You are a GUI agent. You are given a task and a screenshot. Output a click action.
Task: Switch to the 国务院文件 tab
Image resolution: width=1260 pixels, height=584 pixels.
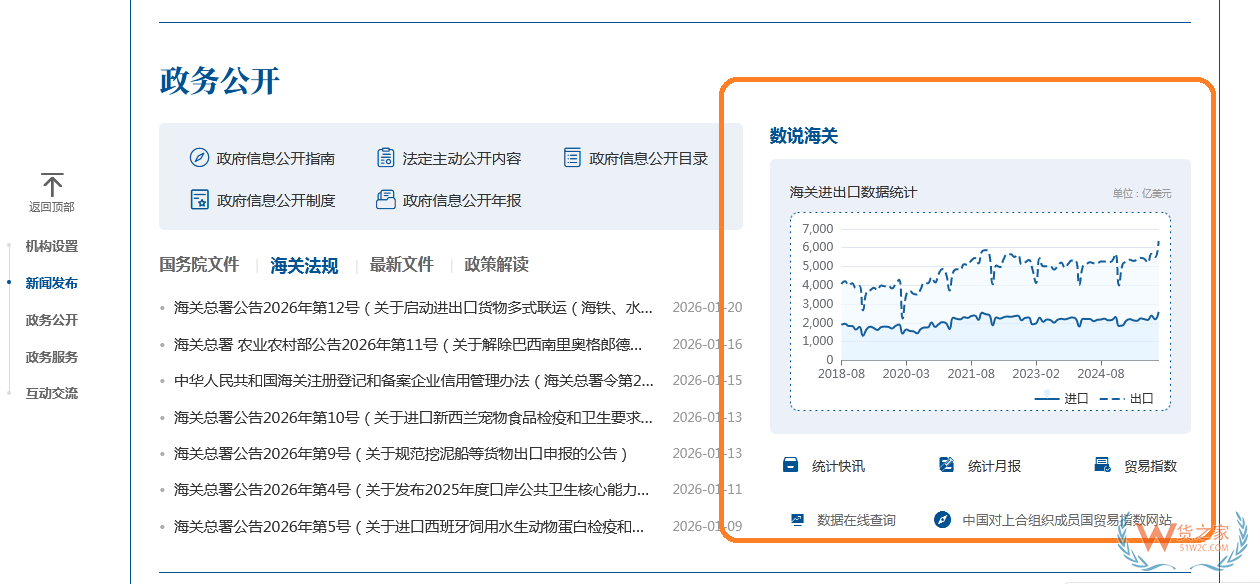198,264
